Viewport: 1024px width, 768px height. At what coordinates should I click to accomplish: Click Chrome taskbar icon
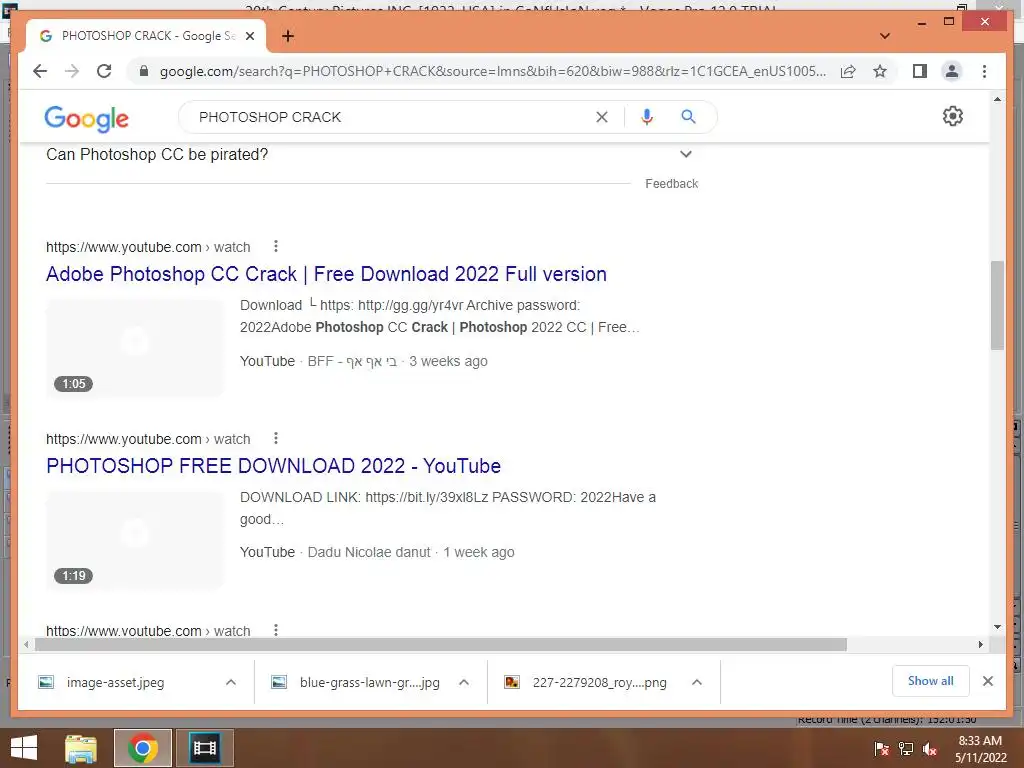point(142,748)
